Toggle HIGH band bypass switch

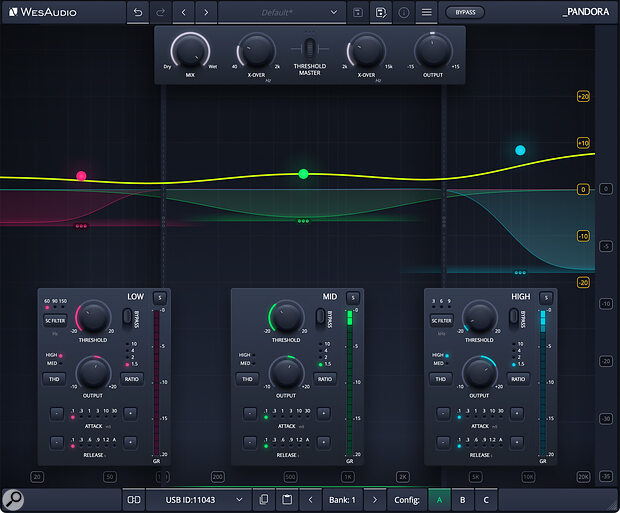tap(513, 316)
